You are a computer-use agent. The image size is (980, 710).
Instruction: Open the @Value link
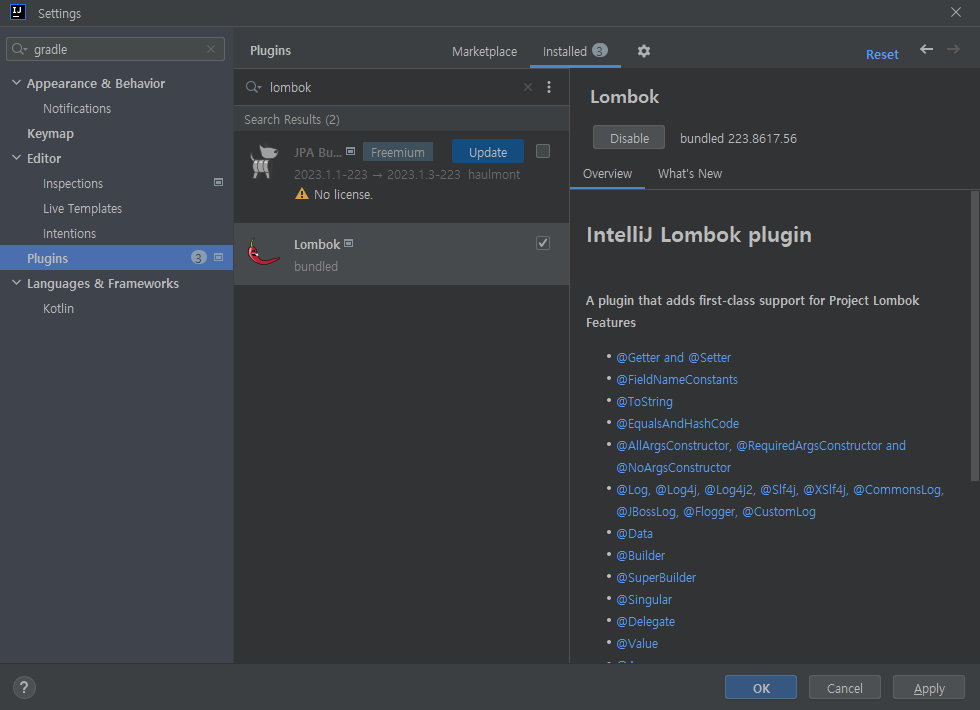(637, 643)
